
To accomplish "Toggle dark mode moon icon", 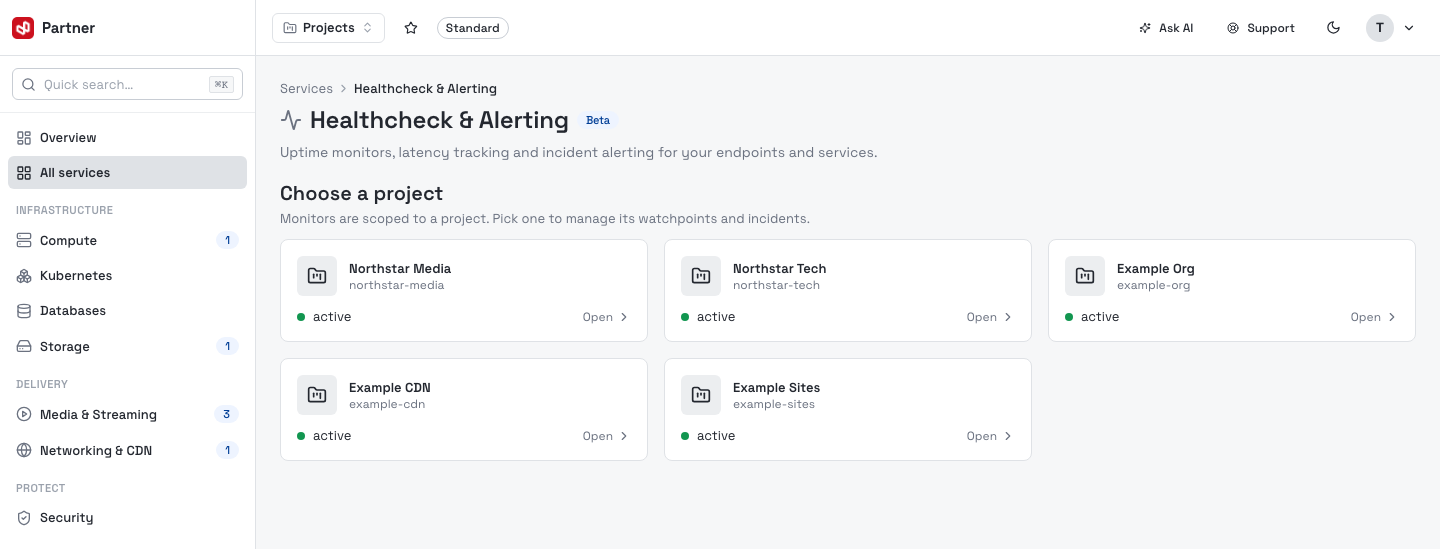I will [x=1333, y=28].
